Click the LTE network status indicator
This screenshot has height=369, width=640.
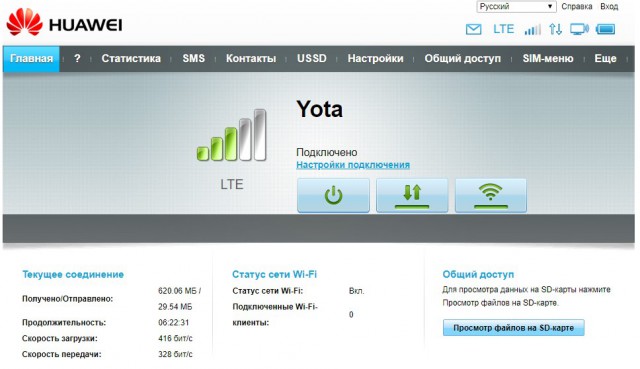coord(503,29)
